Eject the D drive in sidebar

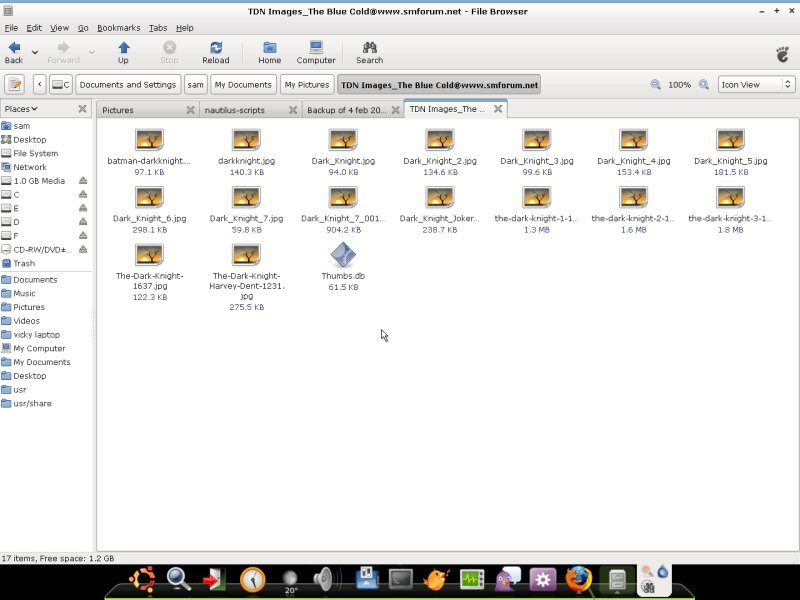(x=83, y=222)
